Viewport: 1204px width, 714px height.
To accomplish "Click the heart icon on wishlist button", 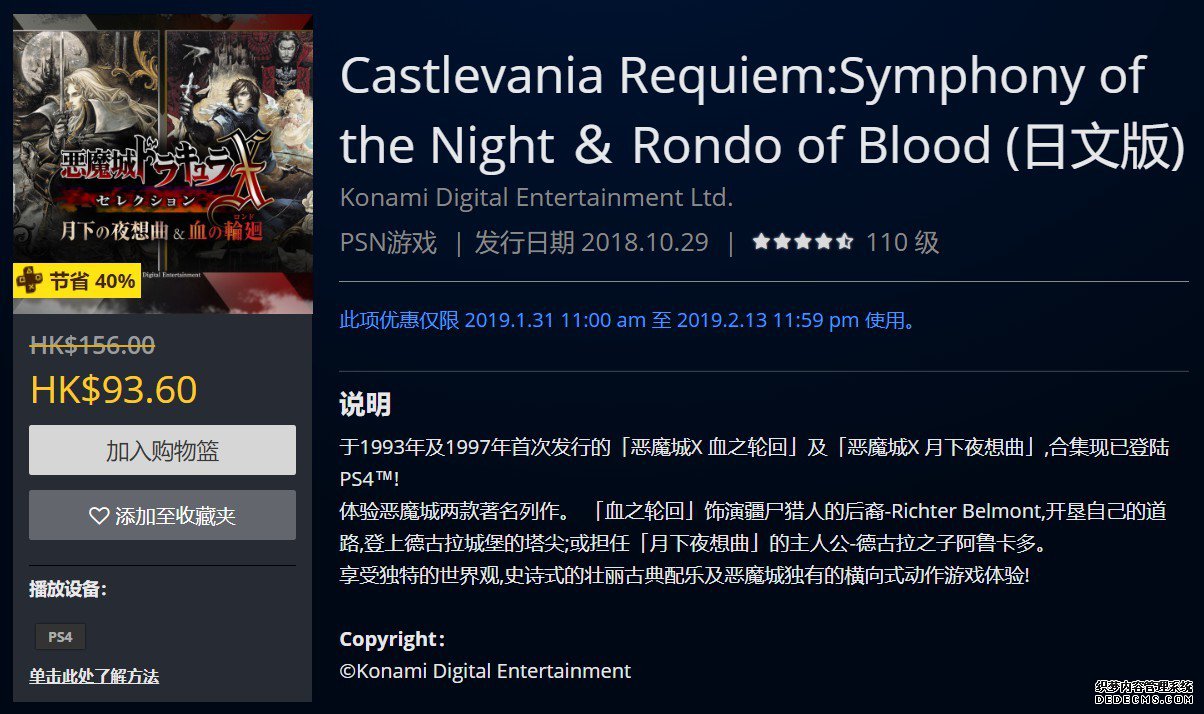I will click(99, 516).
